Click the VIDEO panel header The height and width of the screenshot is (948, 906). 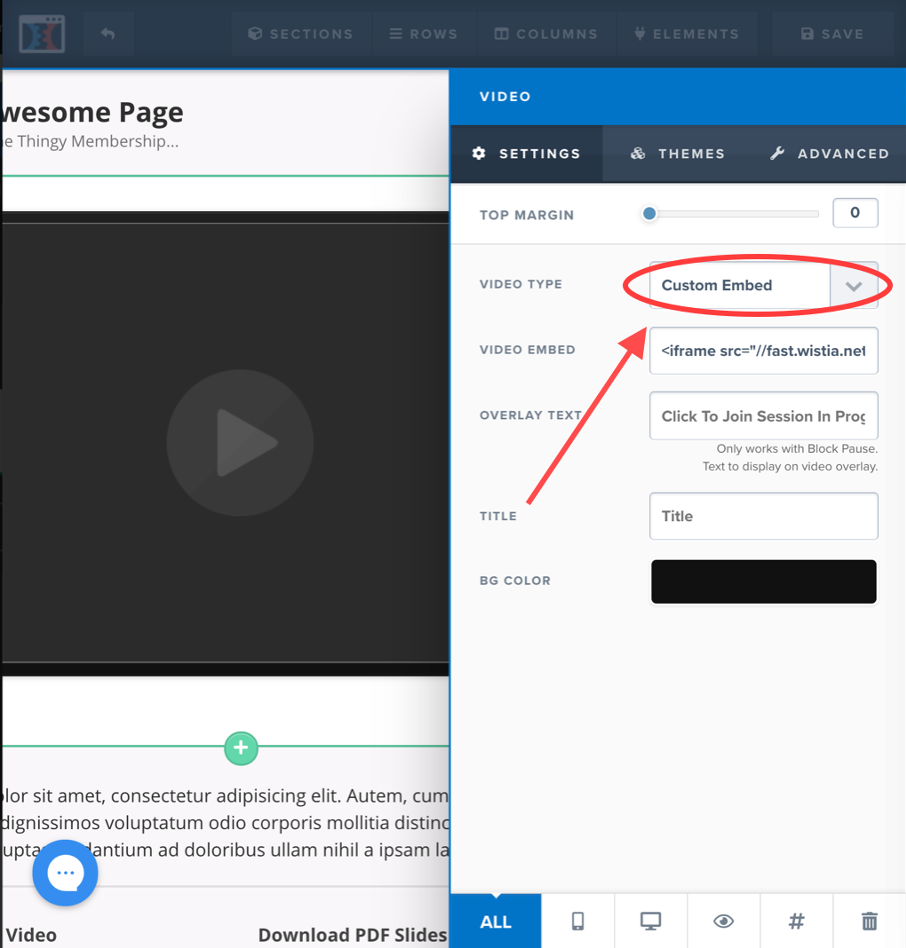click(678, 97)
